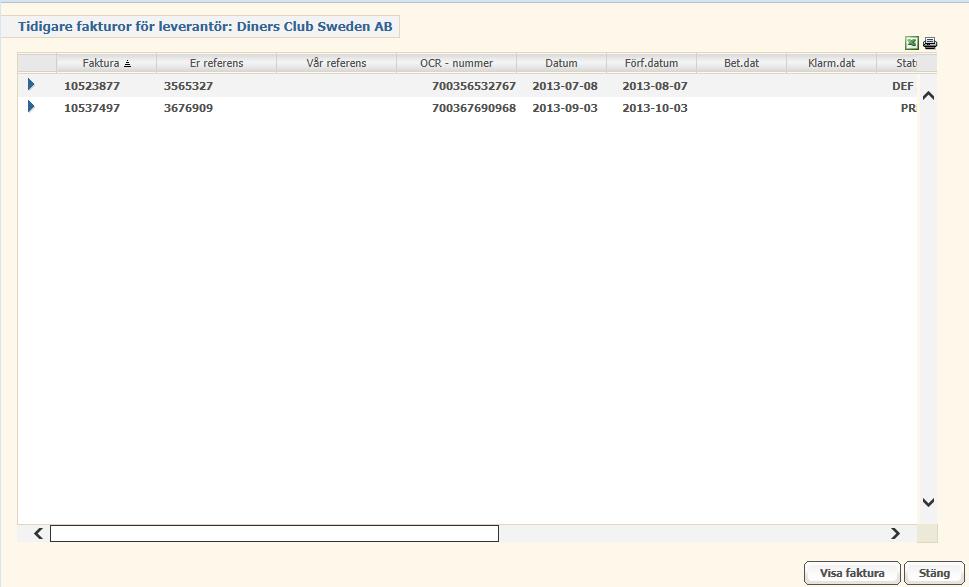Close dialog with Stäng button
The width and height of the screenshot is (969, 587).
point(934,573)
